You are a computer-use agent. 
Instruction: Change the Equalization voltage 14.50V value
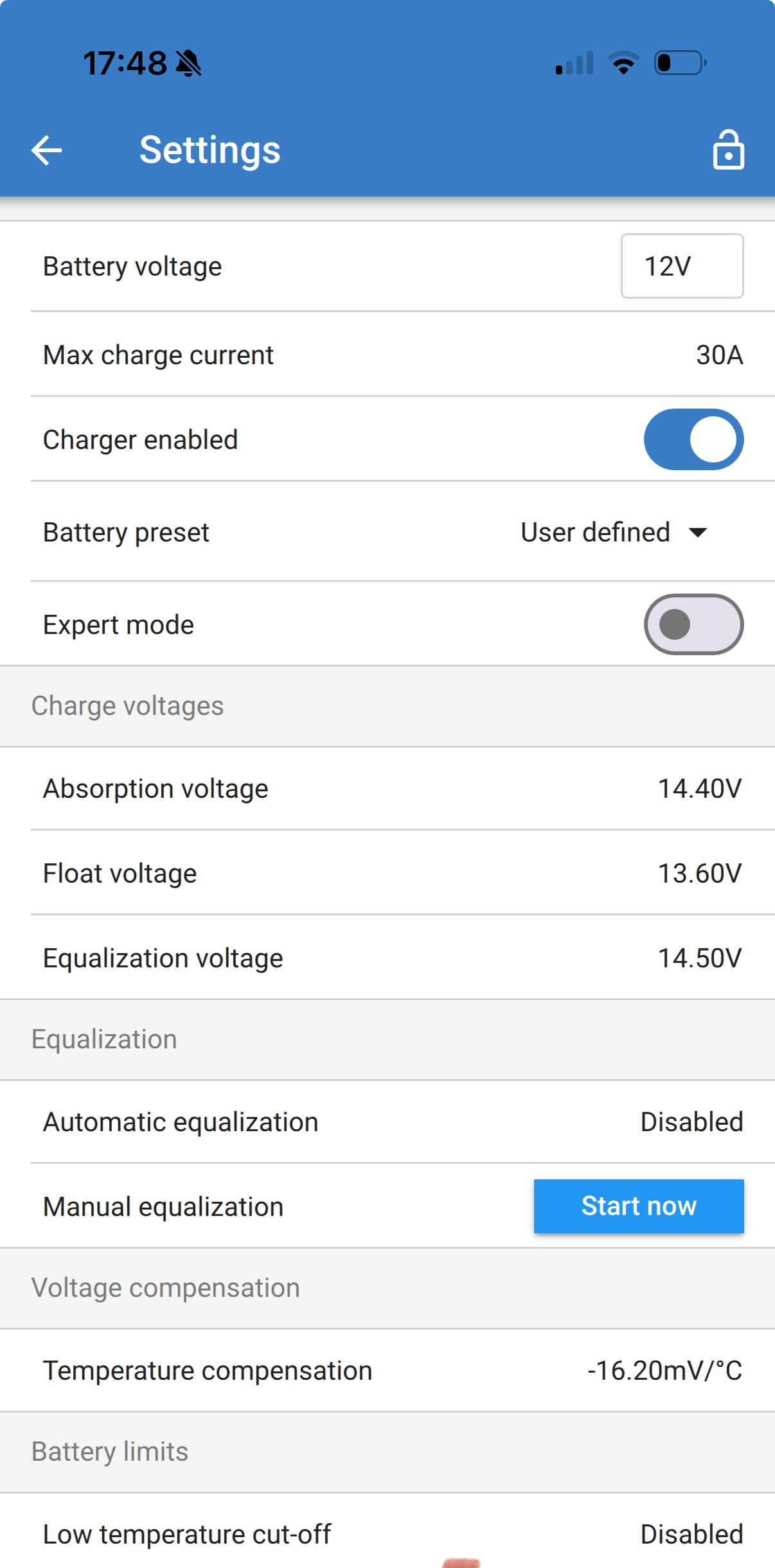(x=700, y=958)
